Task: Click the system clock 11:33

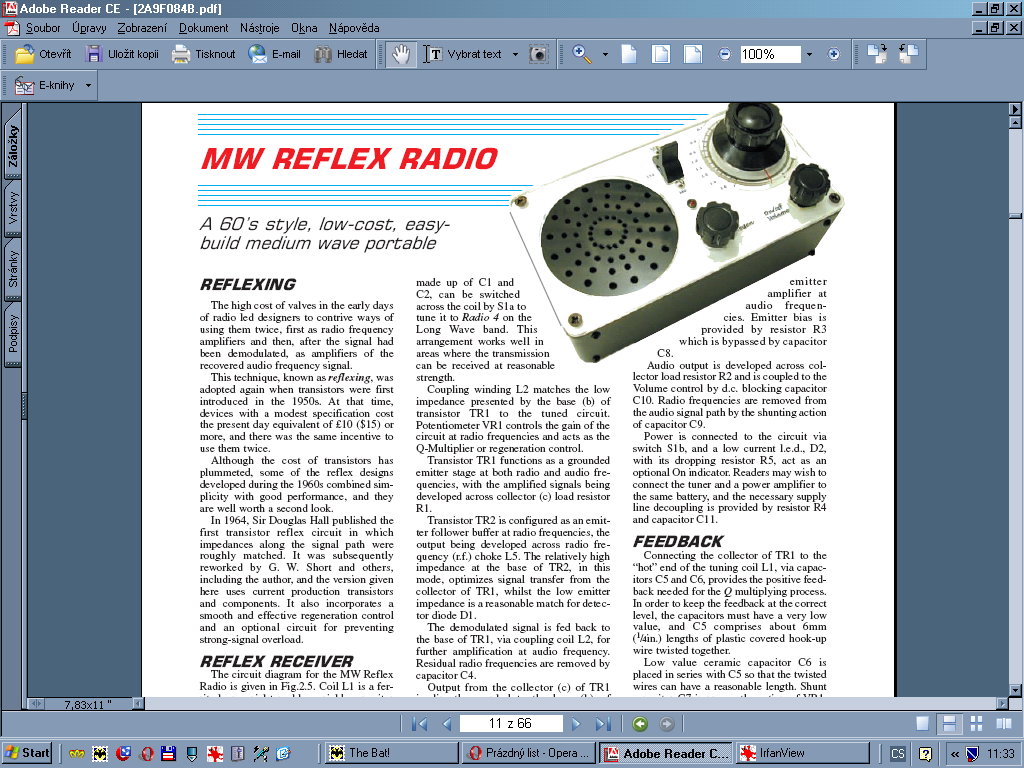Action: [1000, 754]
